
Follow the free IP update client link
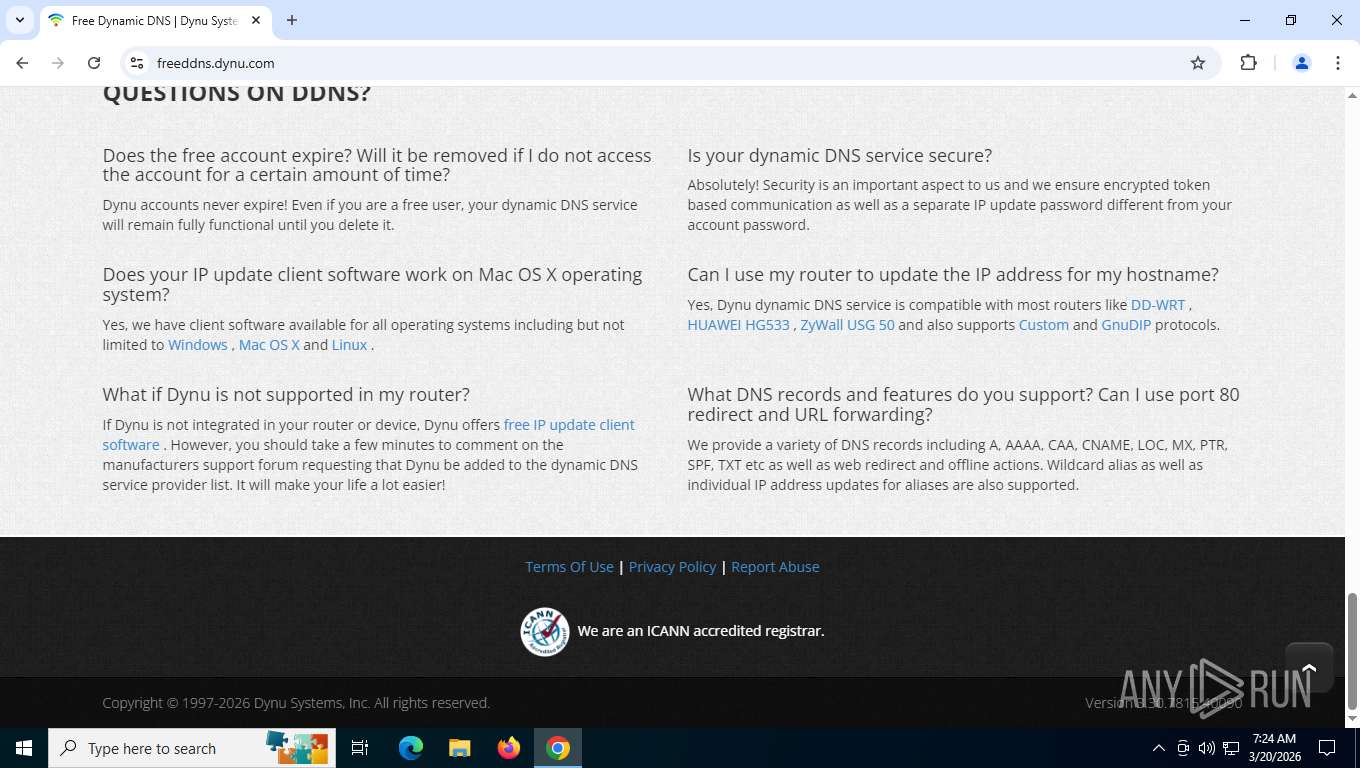[569, 425]
